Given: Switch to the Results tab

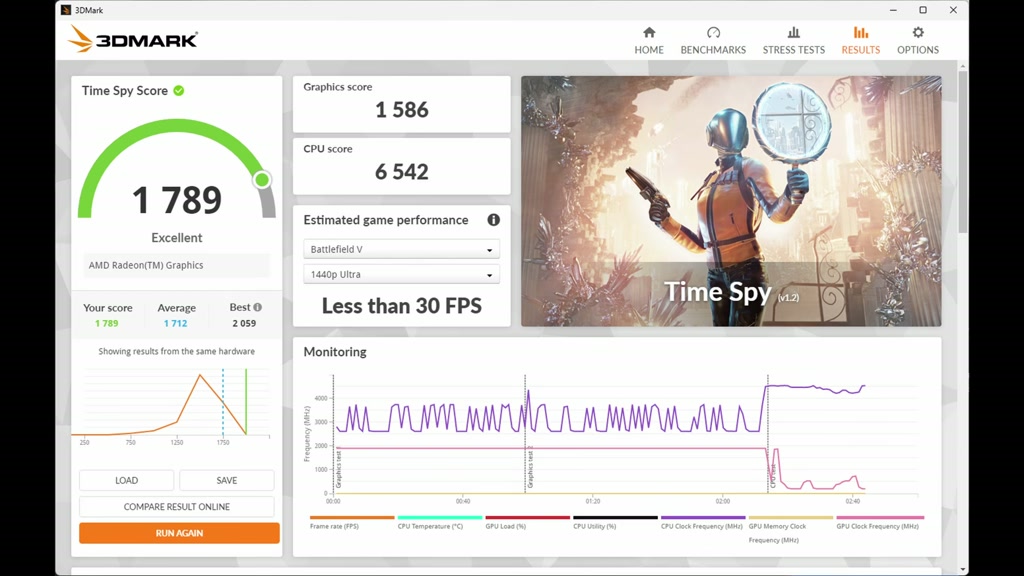Looking at the screenshot, I should click(860, 40).
